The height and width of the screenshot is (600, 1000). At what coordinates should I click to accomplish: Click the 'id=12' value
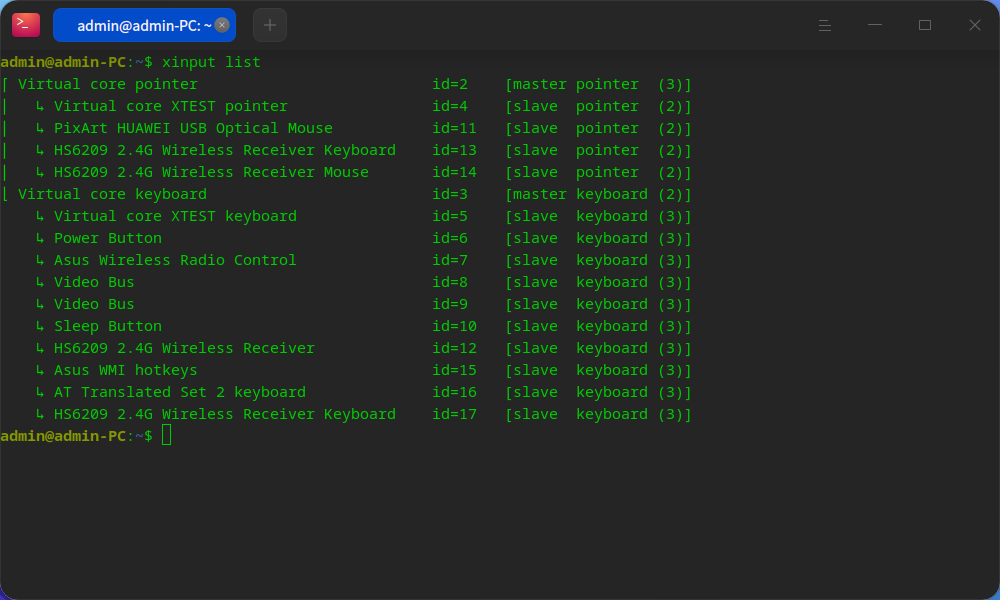click(455, 348)
